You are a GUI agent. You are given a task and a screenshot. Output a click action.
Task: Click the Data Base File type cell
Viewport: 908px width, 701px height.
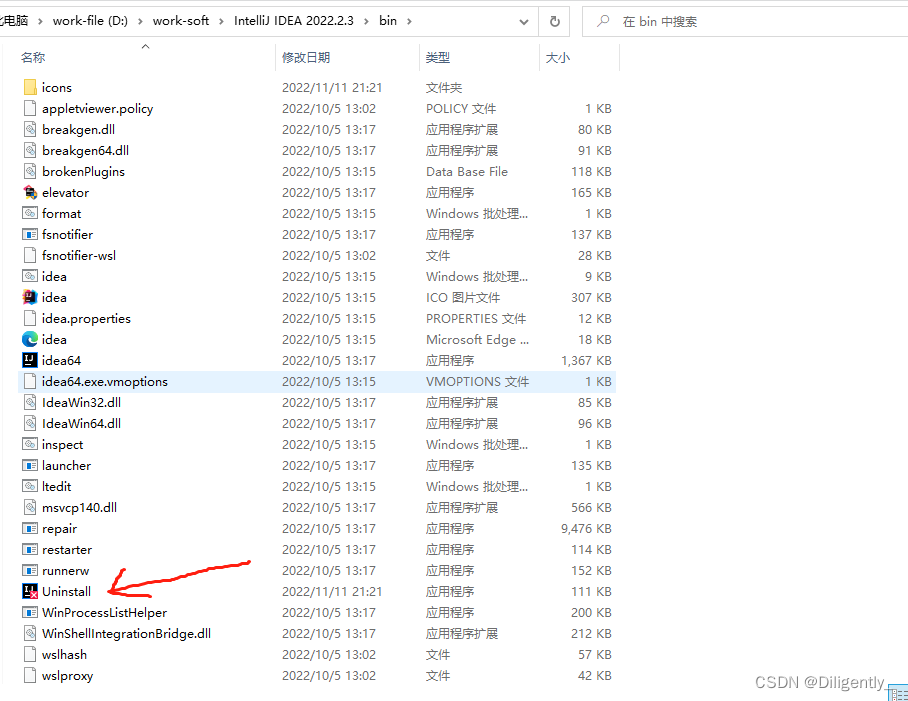(x=467, y=171)
